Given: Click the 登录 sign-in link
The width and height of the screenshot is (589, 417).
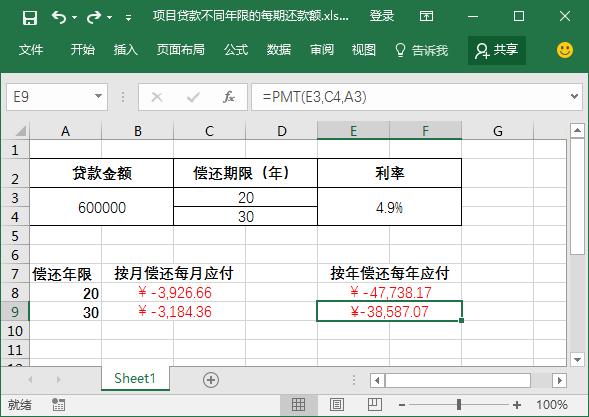Looking at the screenshot, I should tap(382, 16).
